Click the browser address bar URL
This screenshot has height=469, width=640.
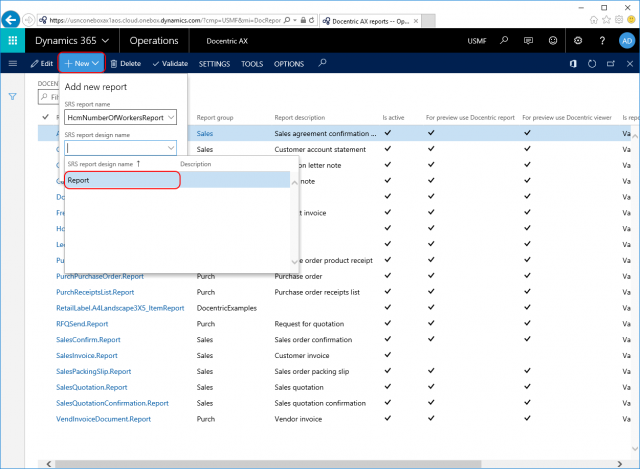point(165,20)
